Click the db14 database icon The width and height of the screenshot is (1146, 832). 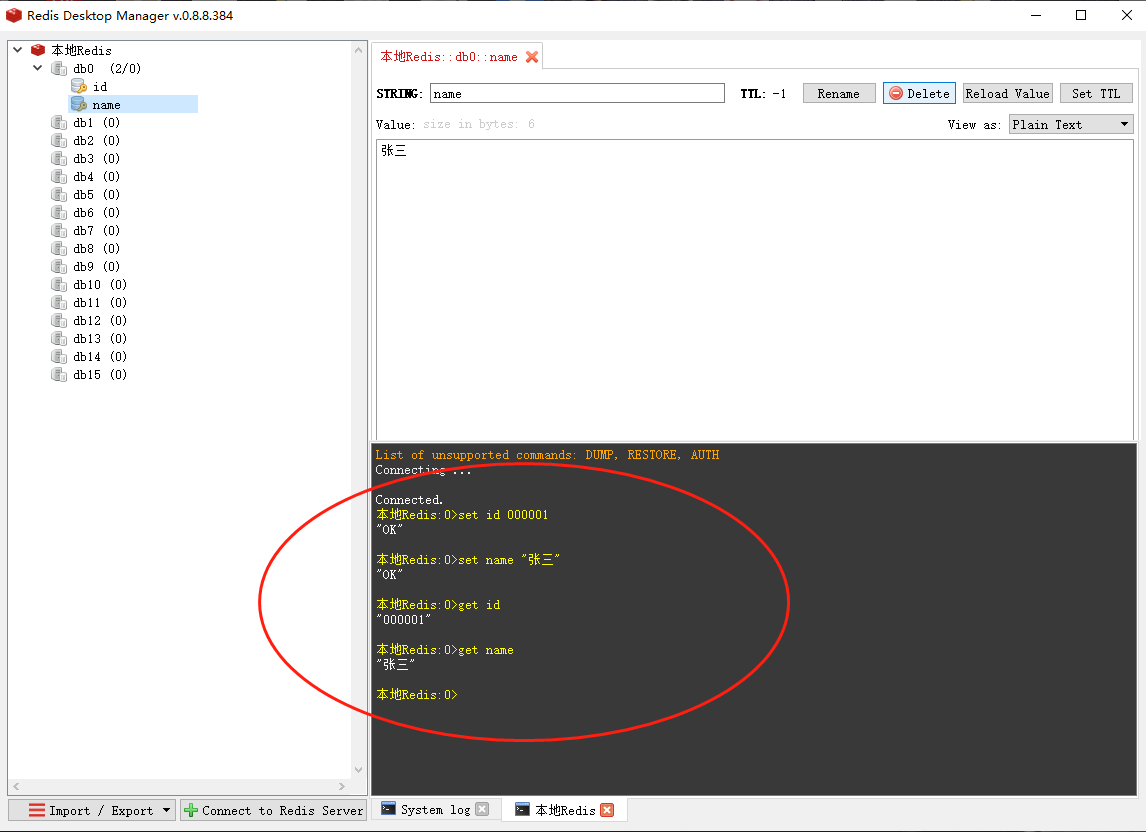click(59, 356)
